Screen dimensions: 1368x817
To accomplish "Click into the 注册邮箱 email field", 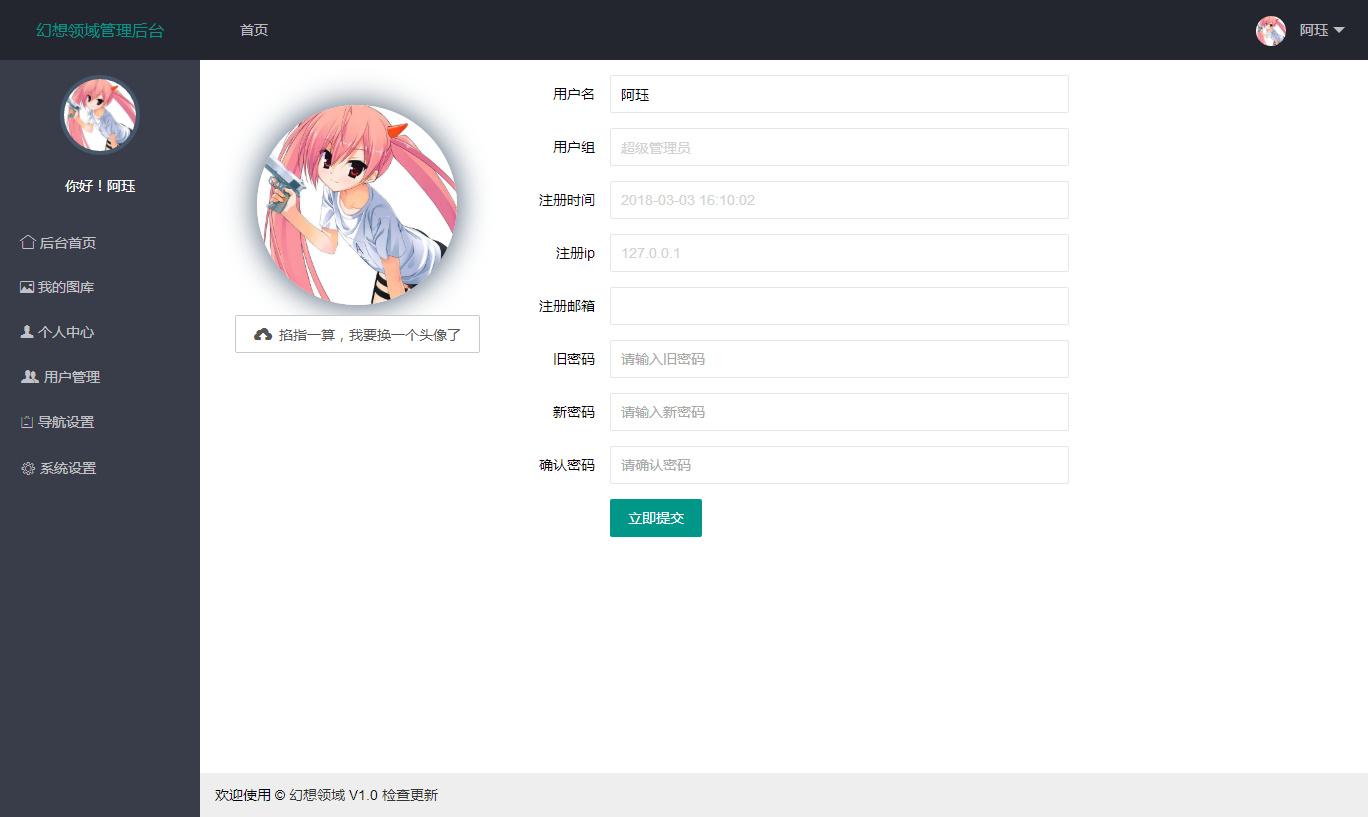I will tap(838, 306).
